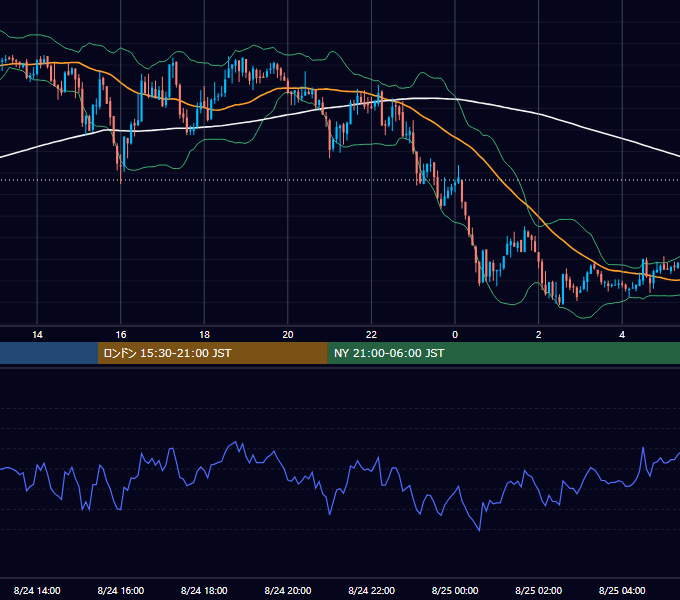
Task: Click the 4 hour label on price chart axis
Action: click(x=622, y=335)
